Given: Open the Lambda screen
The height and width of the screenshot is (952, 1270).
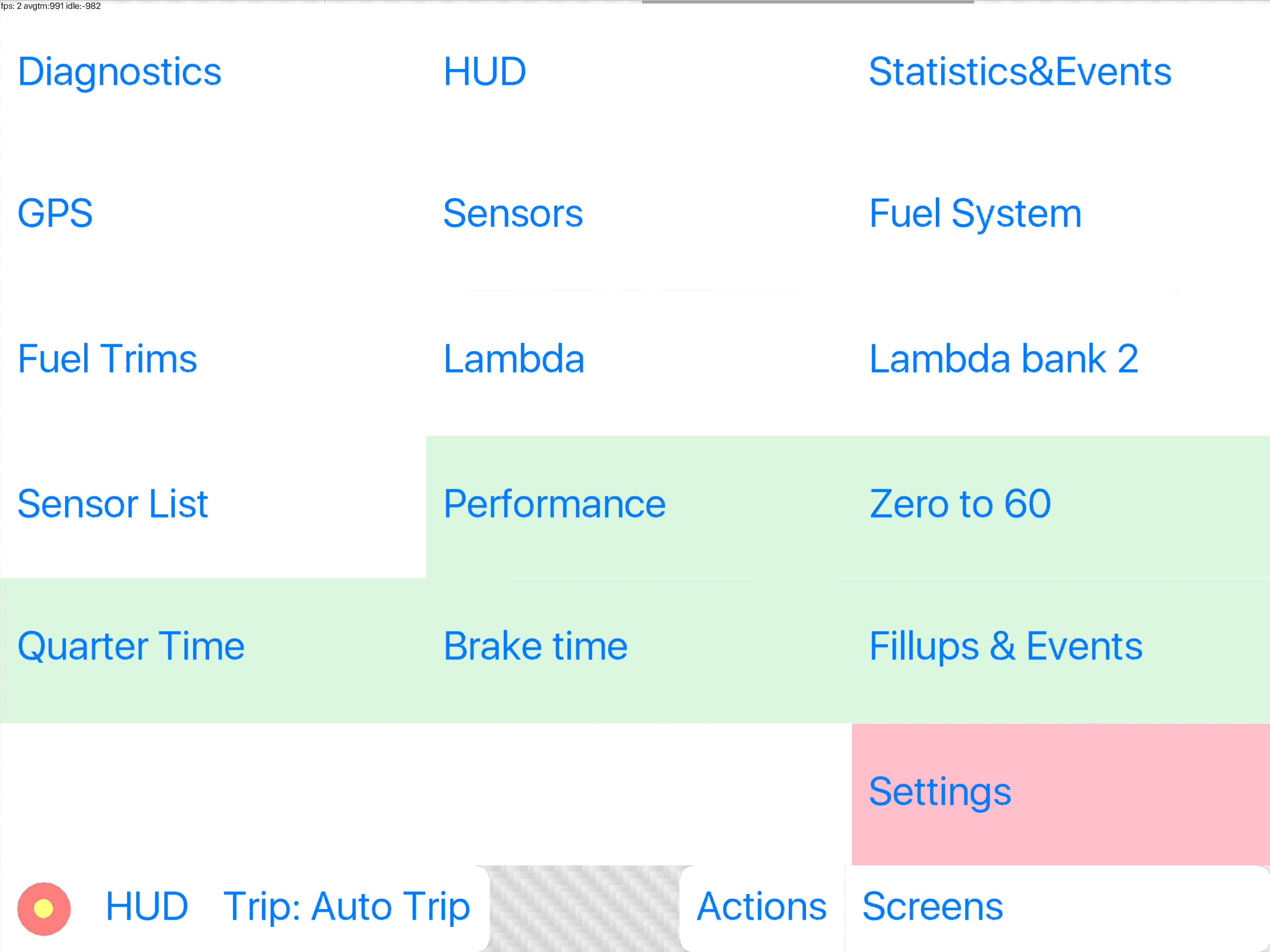Looking at the screenshot, I should pyautogui.click(x=514, y=359).
